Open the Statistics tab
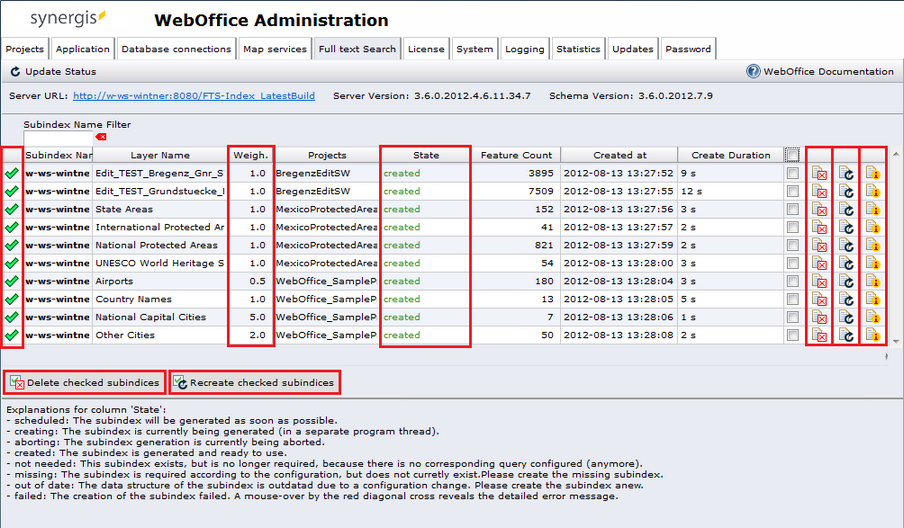 (578, 49)
